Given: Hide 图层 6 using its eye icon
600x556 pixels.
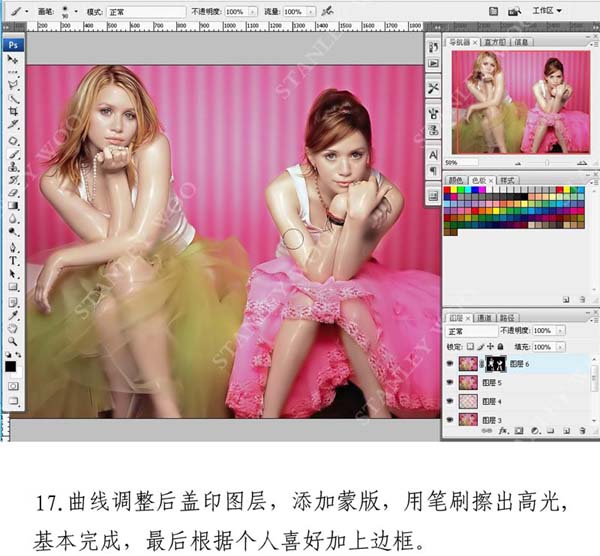Looking at the screenshot, I should point(450,365).
